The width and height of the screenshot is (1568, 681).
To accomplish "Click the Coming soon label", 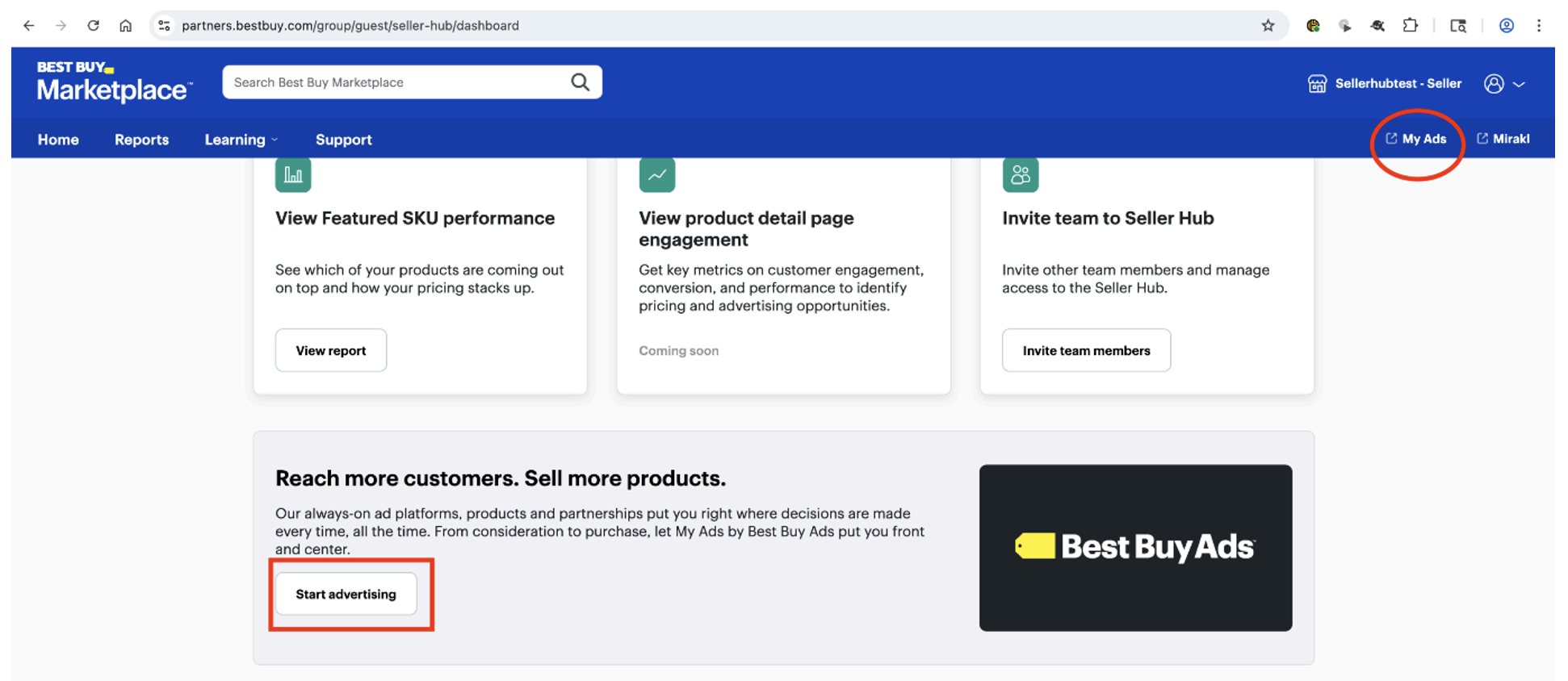I will [678, 350].
